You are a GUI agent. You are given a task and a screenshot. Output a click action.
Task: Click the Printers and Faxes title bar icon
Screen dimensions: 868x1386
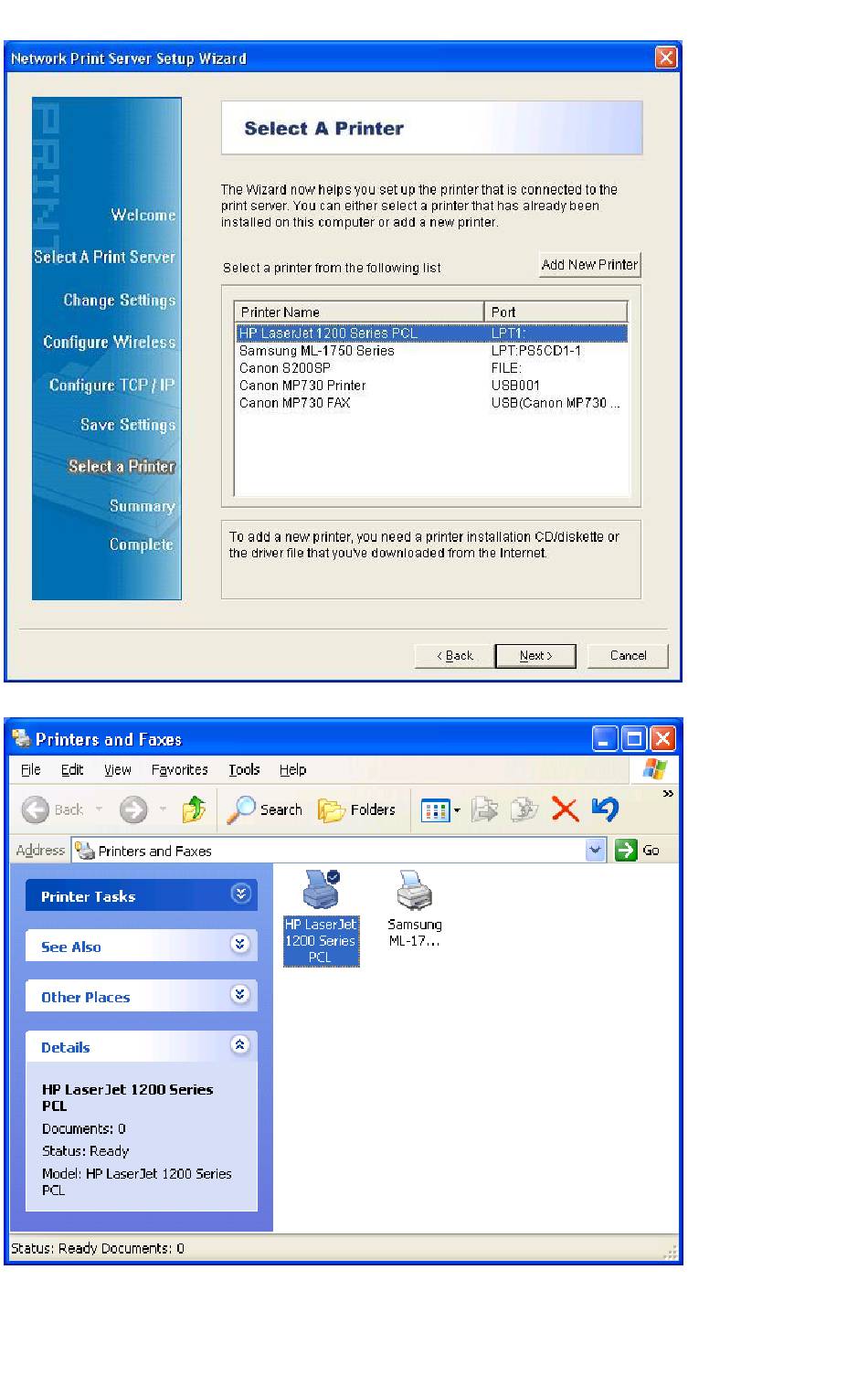tap(21, 738)
